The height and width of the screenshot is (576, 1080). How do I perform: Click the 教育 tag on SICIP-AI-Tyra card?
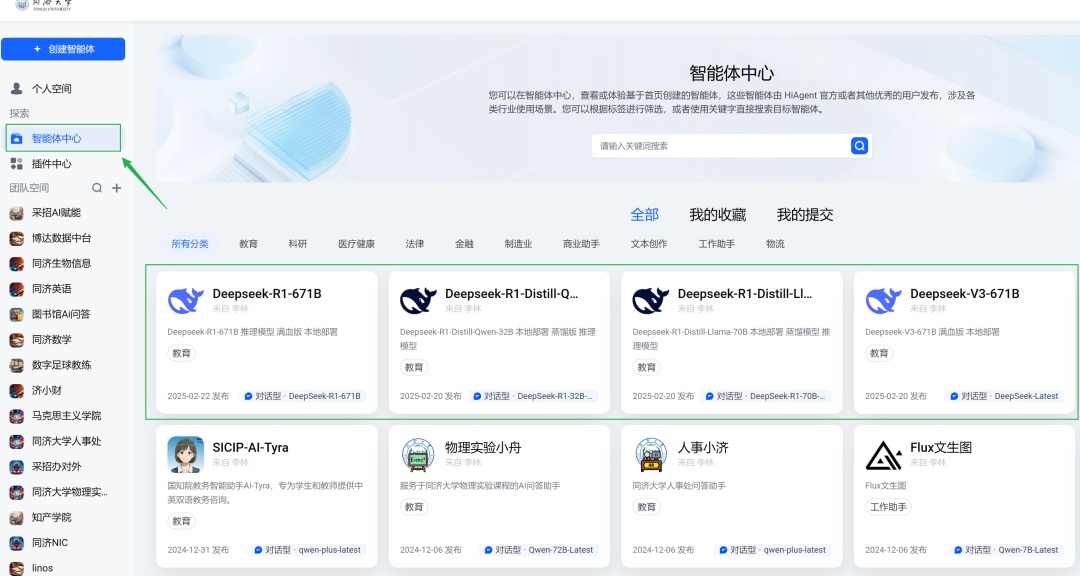click(x=181, y=522)
